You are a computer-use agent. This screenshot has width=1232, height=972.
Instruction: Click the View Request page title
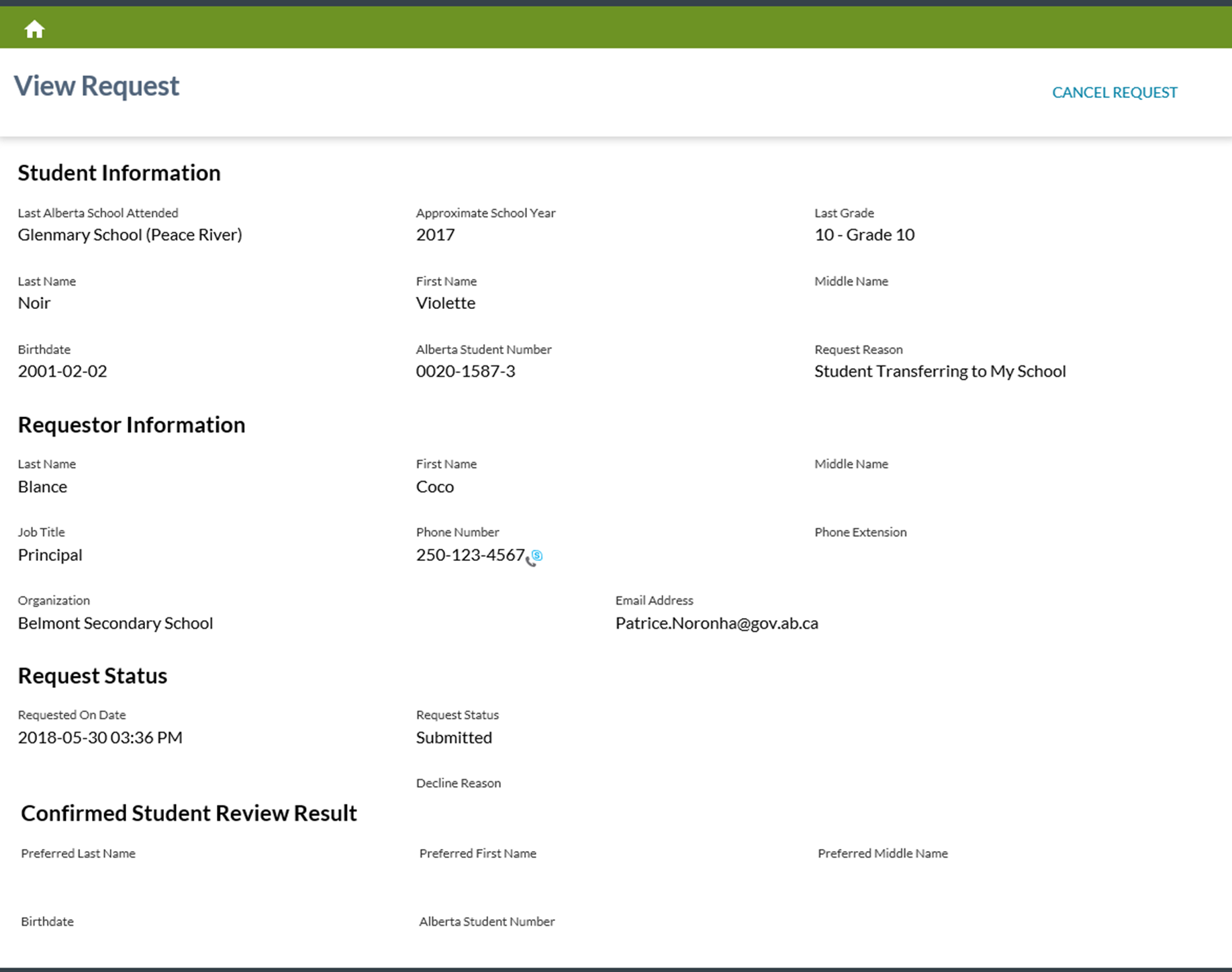point(95,85)
